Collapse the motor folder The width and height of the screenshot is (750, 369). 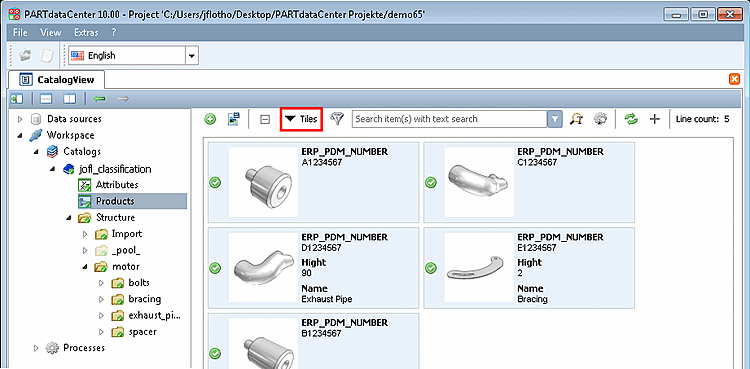(85, 267)
